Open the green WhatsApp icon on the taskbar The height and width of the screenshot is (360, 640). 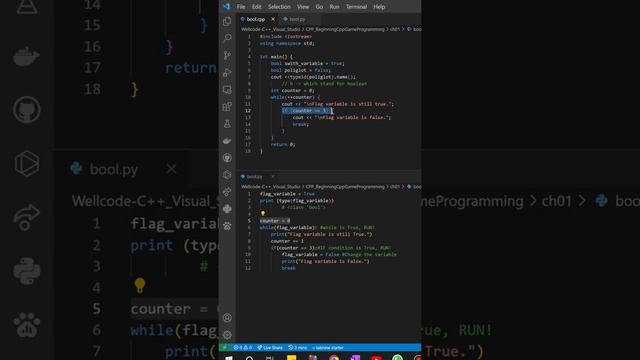coord(397,358)
